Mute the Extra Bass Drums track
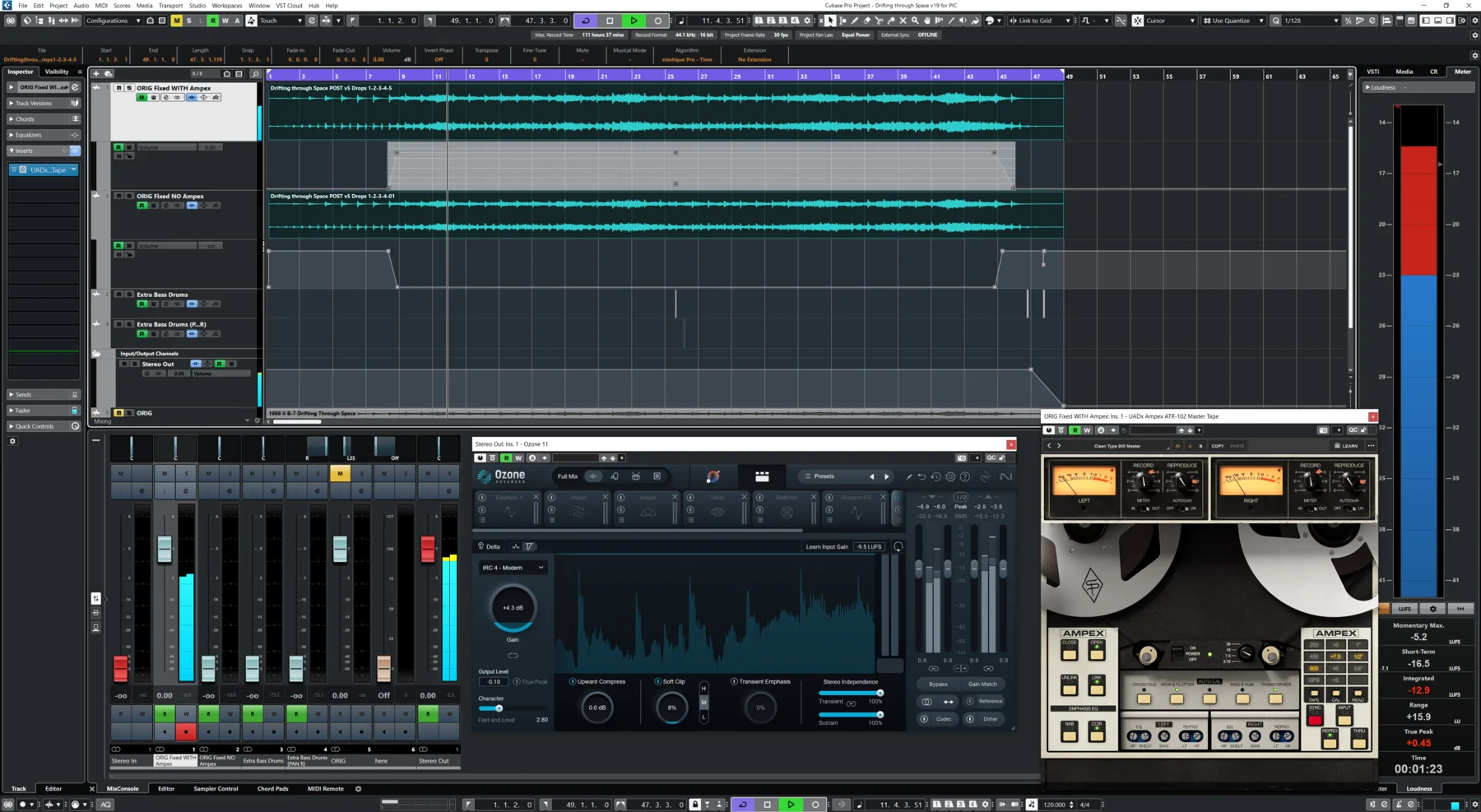This screenshot has width=1481, height=812. pos(119,295)
